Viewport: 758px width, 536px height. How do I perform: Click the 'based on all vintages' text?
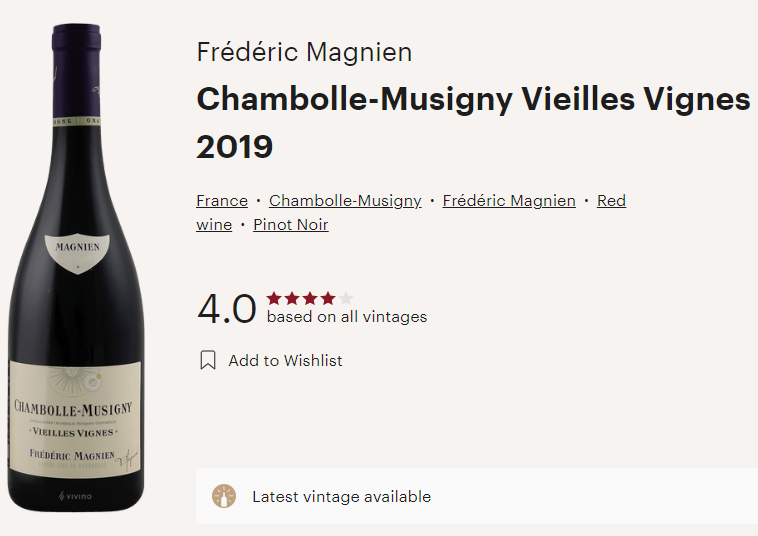tap(347, 317)
